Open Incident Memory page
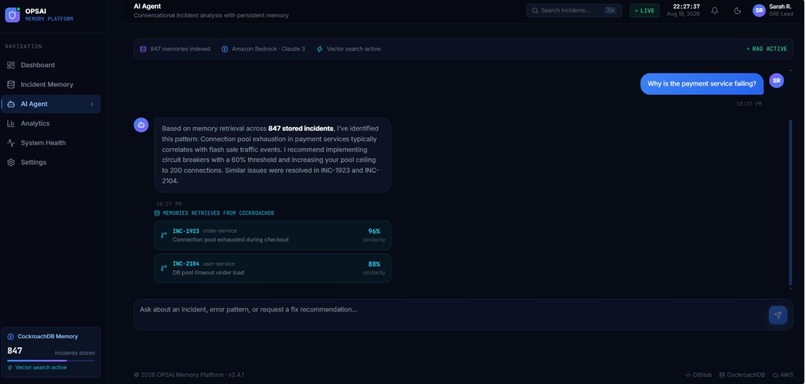This screenshot has width=806, height=384. coord(51,84)
